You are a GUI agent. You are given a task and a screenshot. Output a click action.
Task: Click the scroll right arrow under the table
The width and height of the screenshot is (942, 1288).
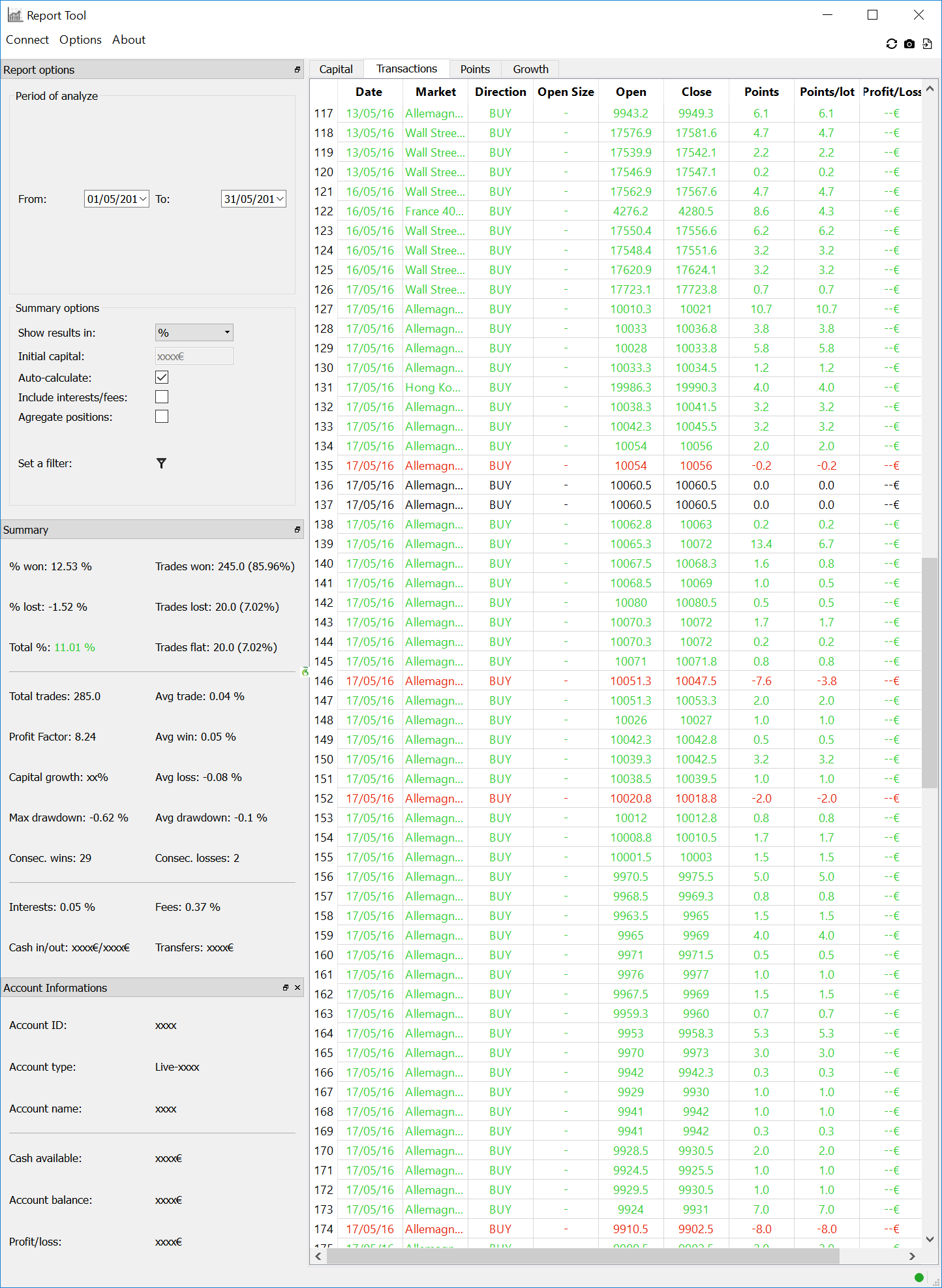pos(912,1256)
